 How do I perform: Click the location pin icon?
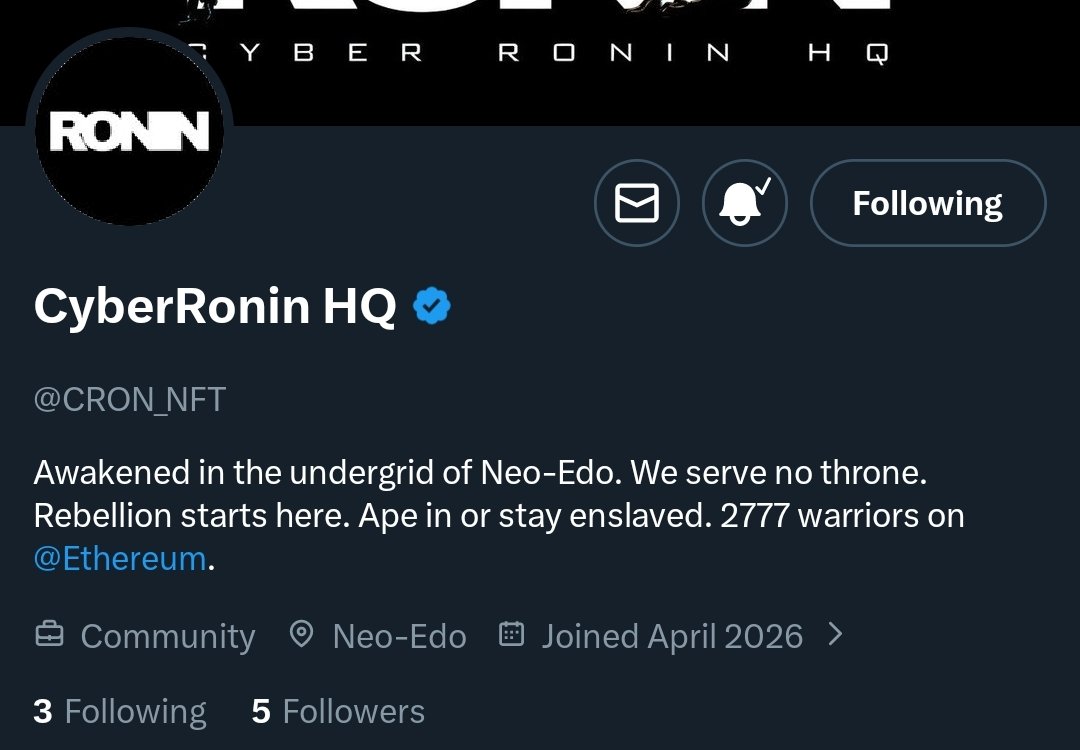(x=301, y=634)
